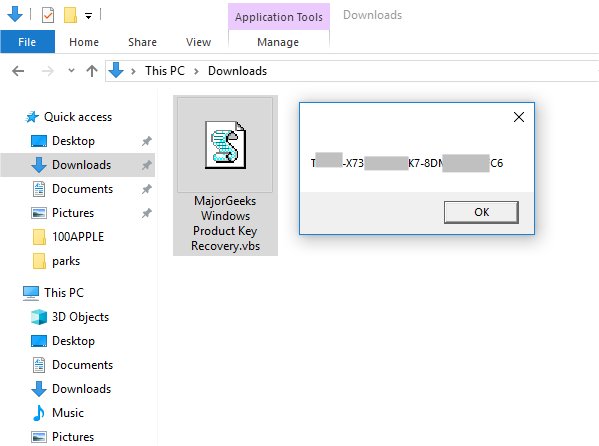Go up one folder level with Up arrow
The height and width of the screenshot is (446, 599).
92,71
